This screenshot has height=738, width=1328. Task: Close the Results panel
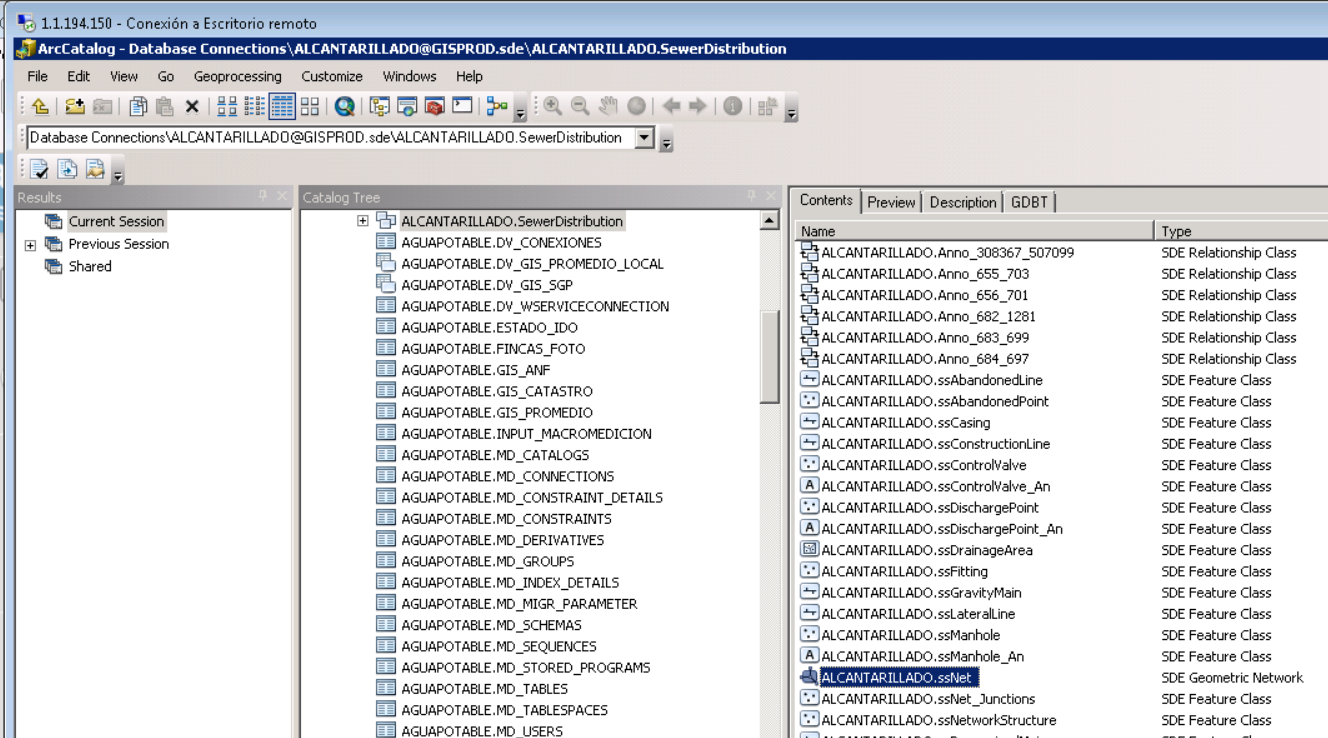[282, 197]
